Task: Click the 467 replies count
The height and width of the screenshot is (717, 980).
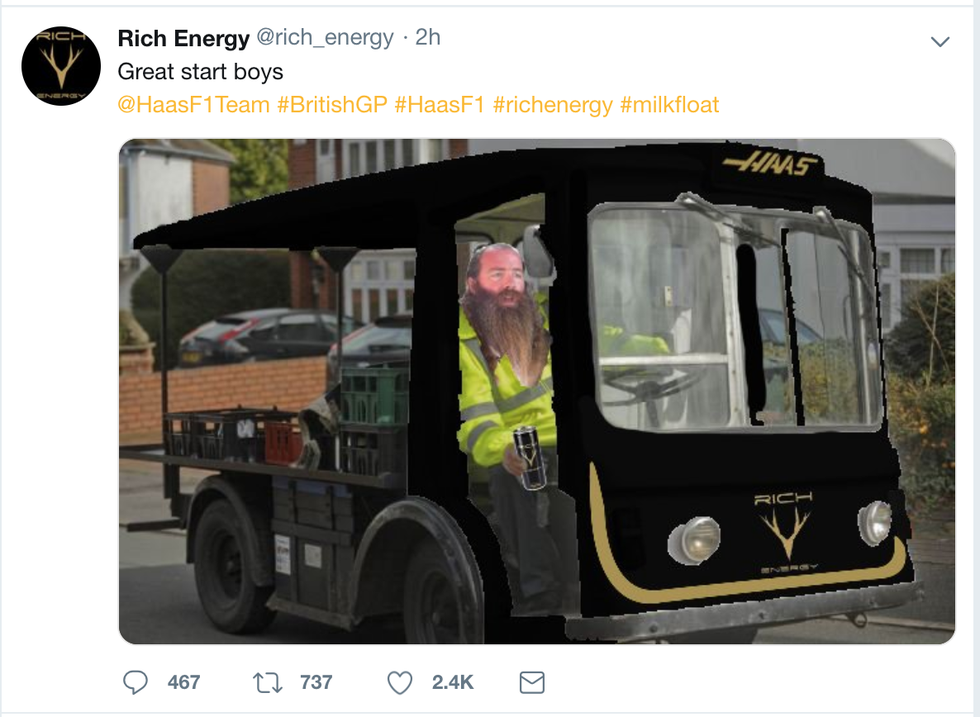Action: 184,682
